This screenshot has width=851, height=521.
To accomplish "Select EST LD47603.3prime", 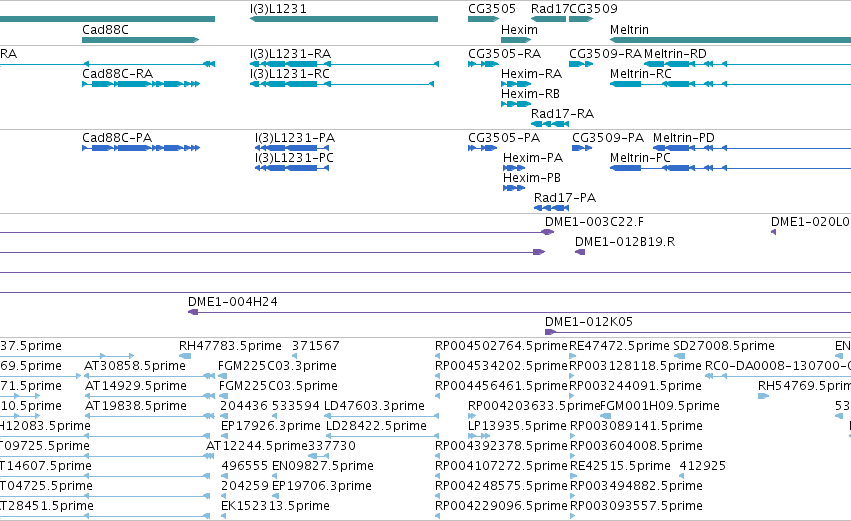I will (x=382, y=416).
